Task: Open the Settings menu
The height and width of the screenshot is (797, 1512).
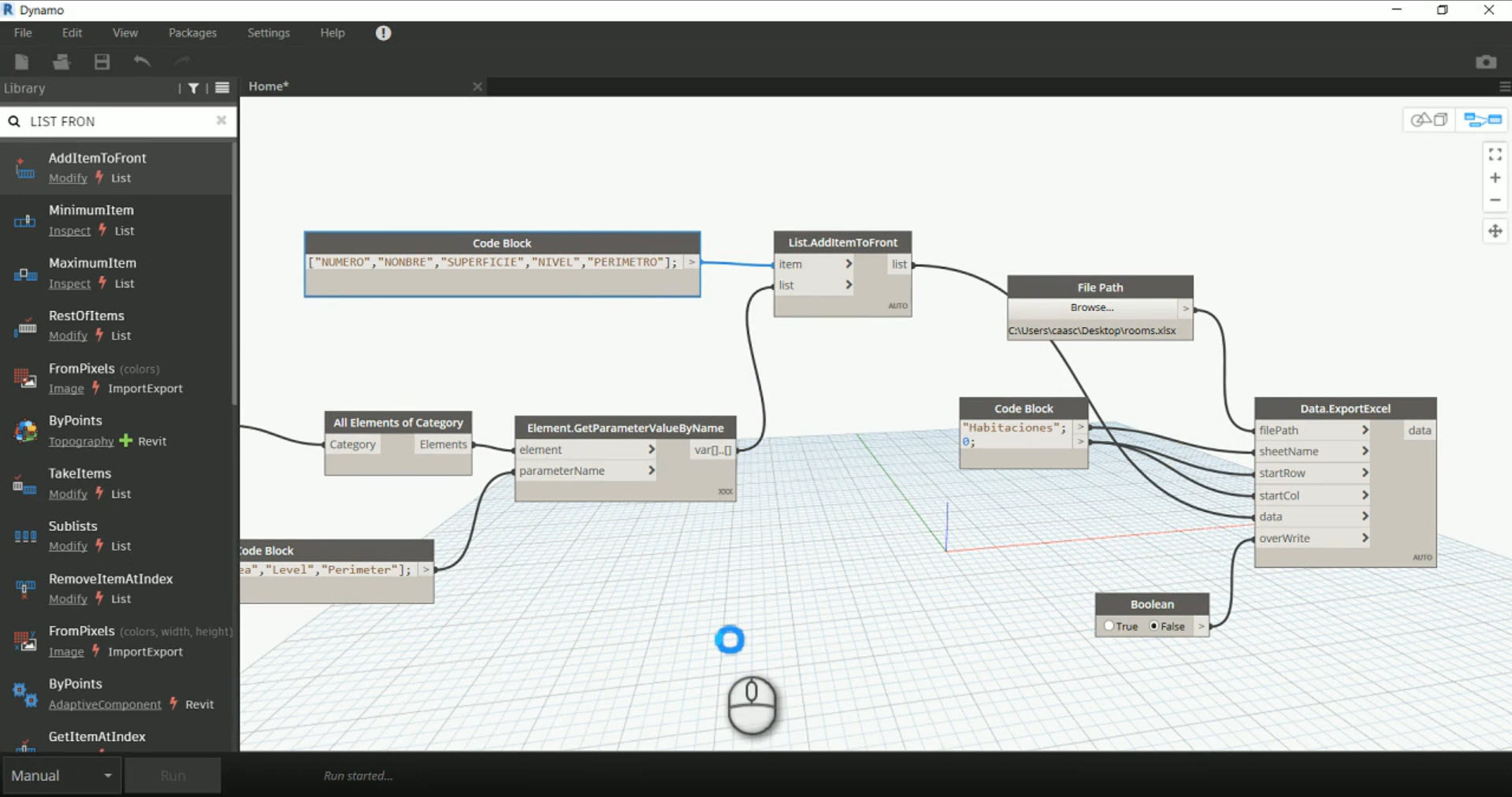Action: (x=268, y=33)
